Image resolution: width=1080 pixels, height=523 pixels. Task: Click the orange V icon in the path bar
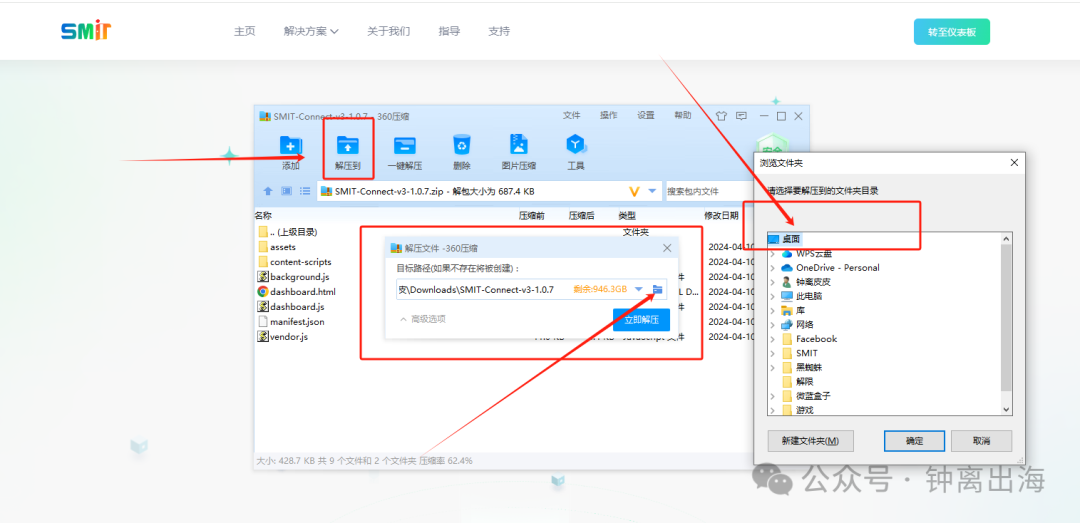[x=634, y=191]
